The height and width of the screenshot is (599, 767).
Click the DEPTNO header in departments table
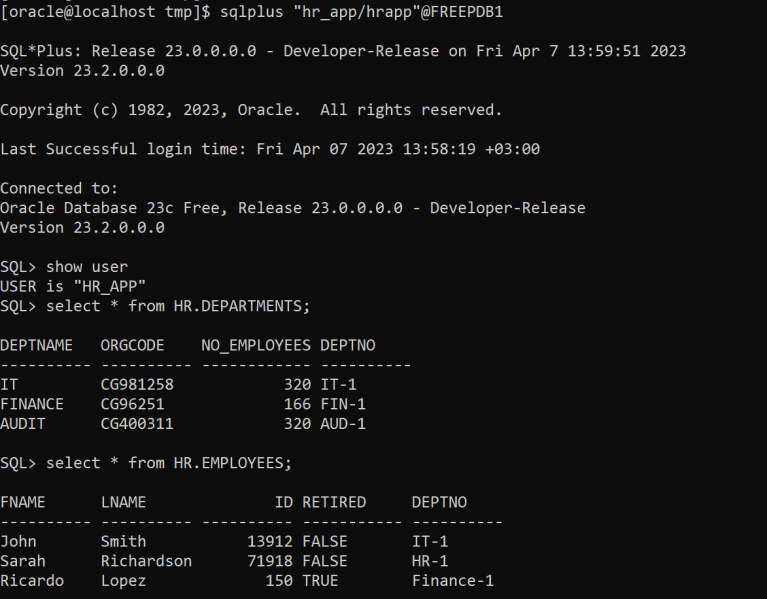pyautogui.click(x=348, y=345)
